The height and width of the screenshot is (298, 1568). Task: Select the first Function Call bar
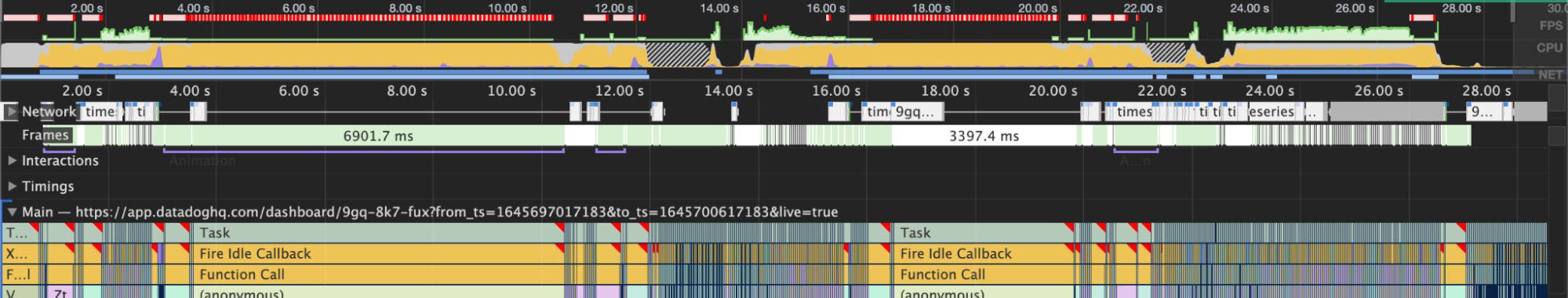tap(378, 274)
